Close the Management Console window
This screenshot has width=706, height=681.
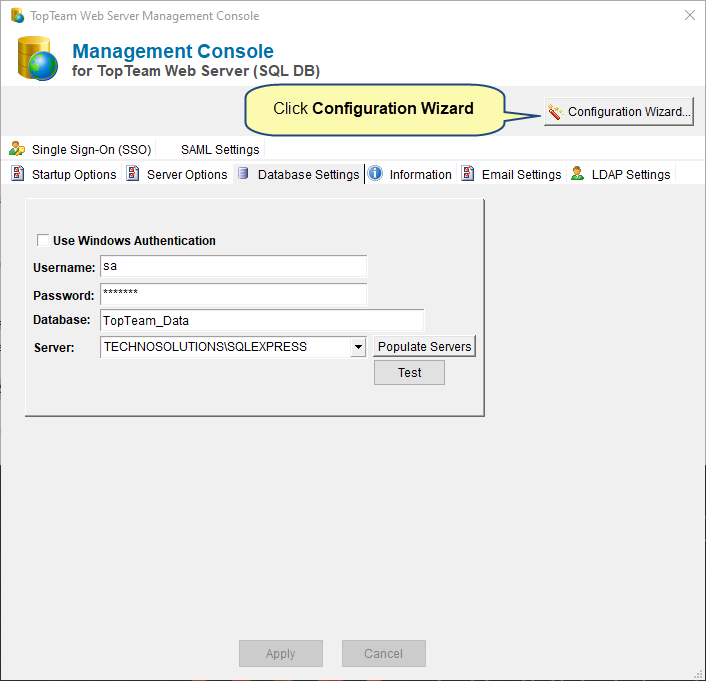point(690,15)
